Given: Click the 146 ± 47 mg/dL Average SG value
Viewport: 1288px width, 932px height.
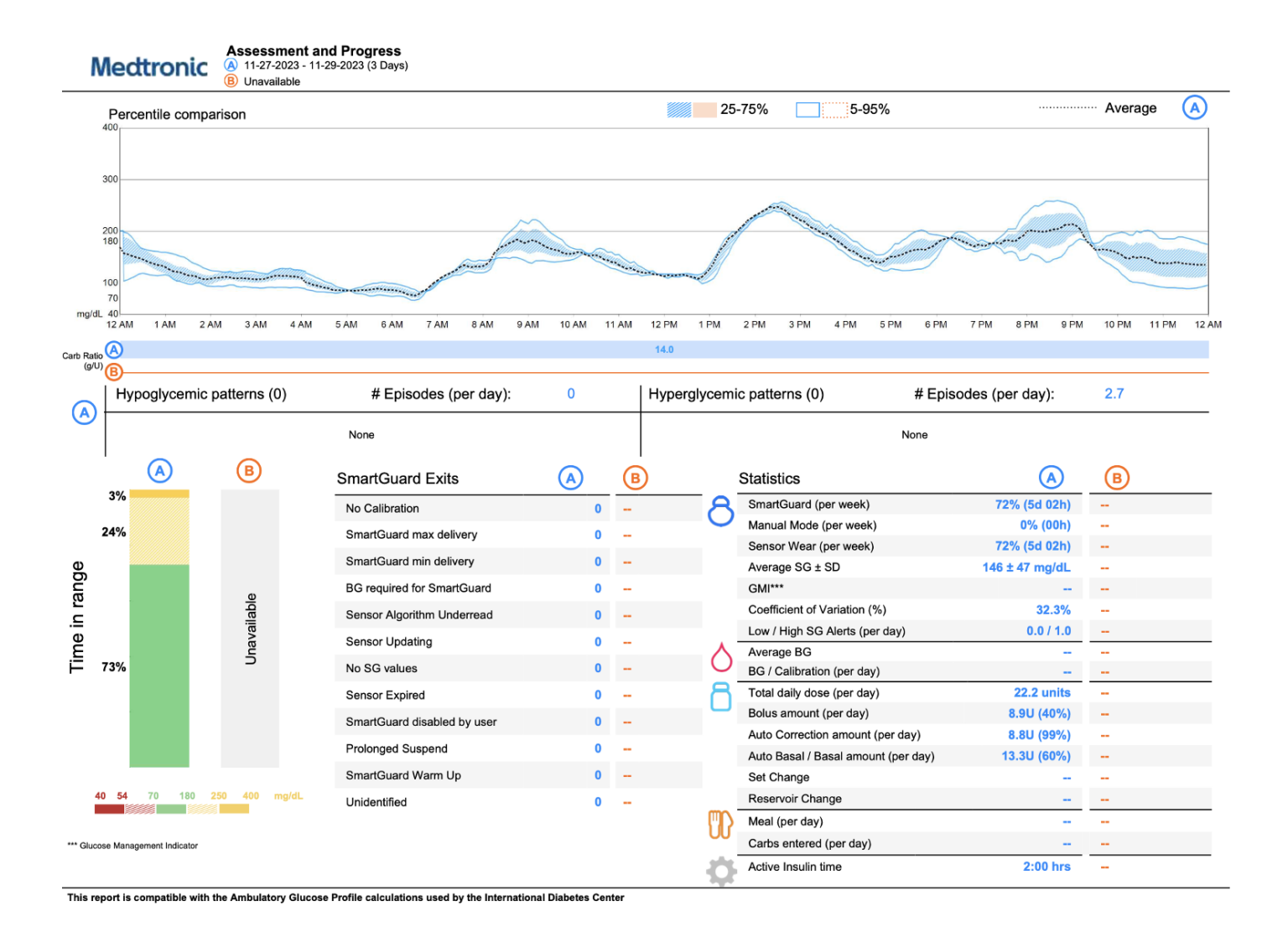Looking at the screenshot, I should [1026, 567].
